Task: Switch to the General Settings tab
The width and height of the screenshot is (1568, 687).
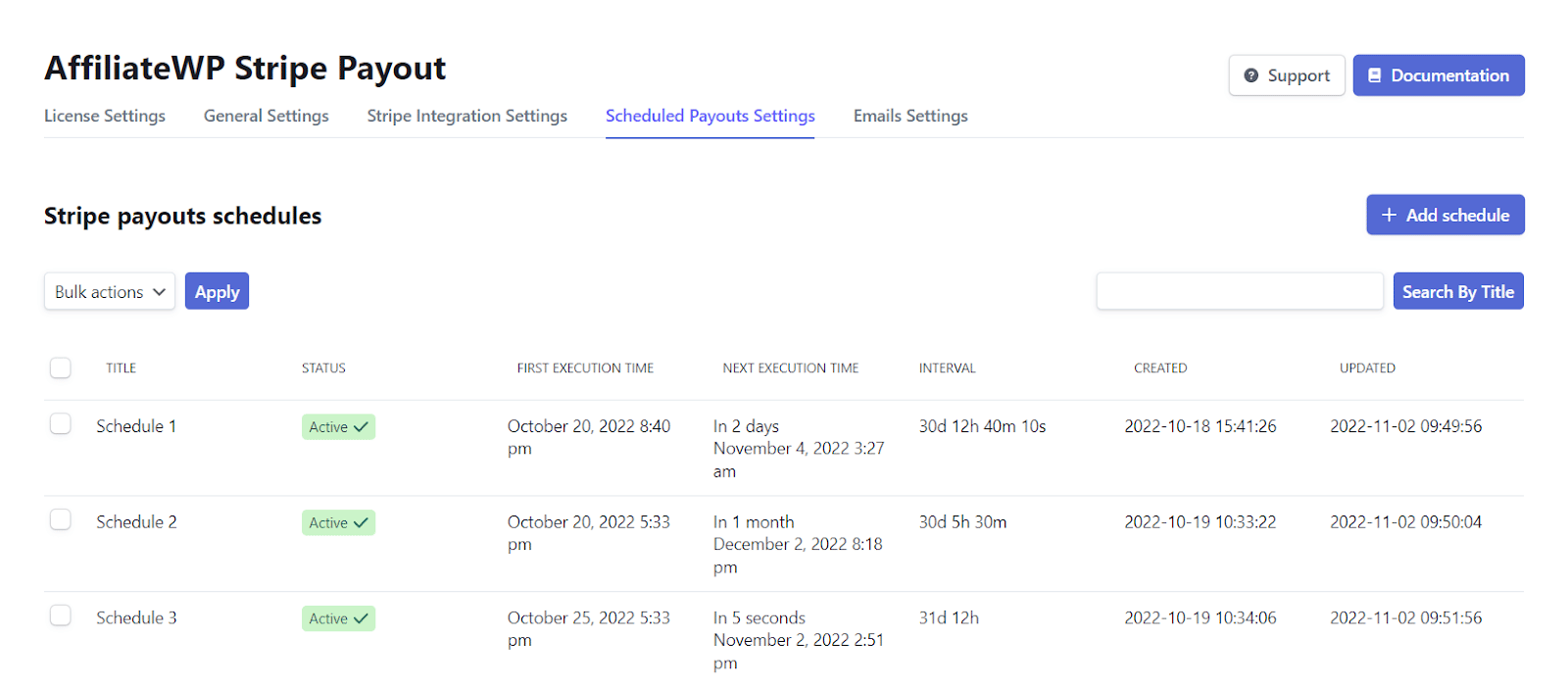Action: pyautogui.click(x=267, y=116)
